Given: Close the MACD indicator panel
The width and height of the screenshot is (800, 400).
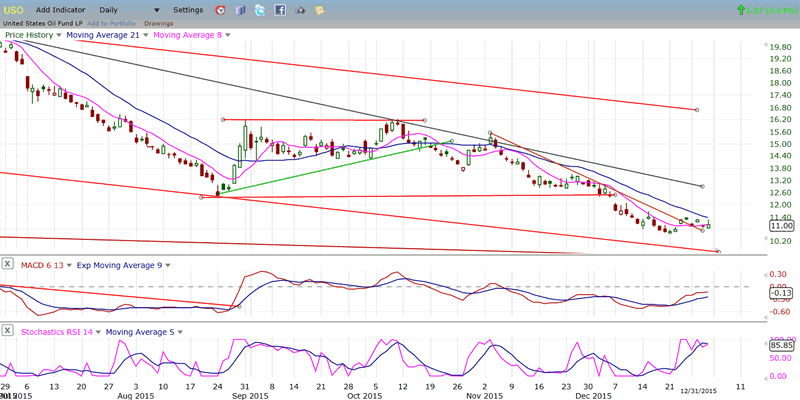Looking at the screenshot, I should coord(8,264).
